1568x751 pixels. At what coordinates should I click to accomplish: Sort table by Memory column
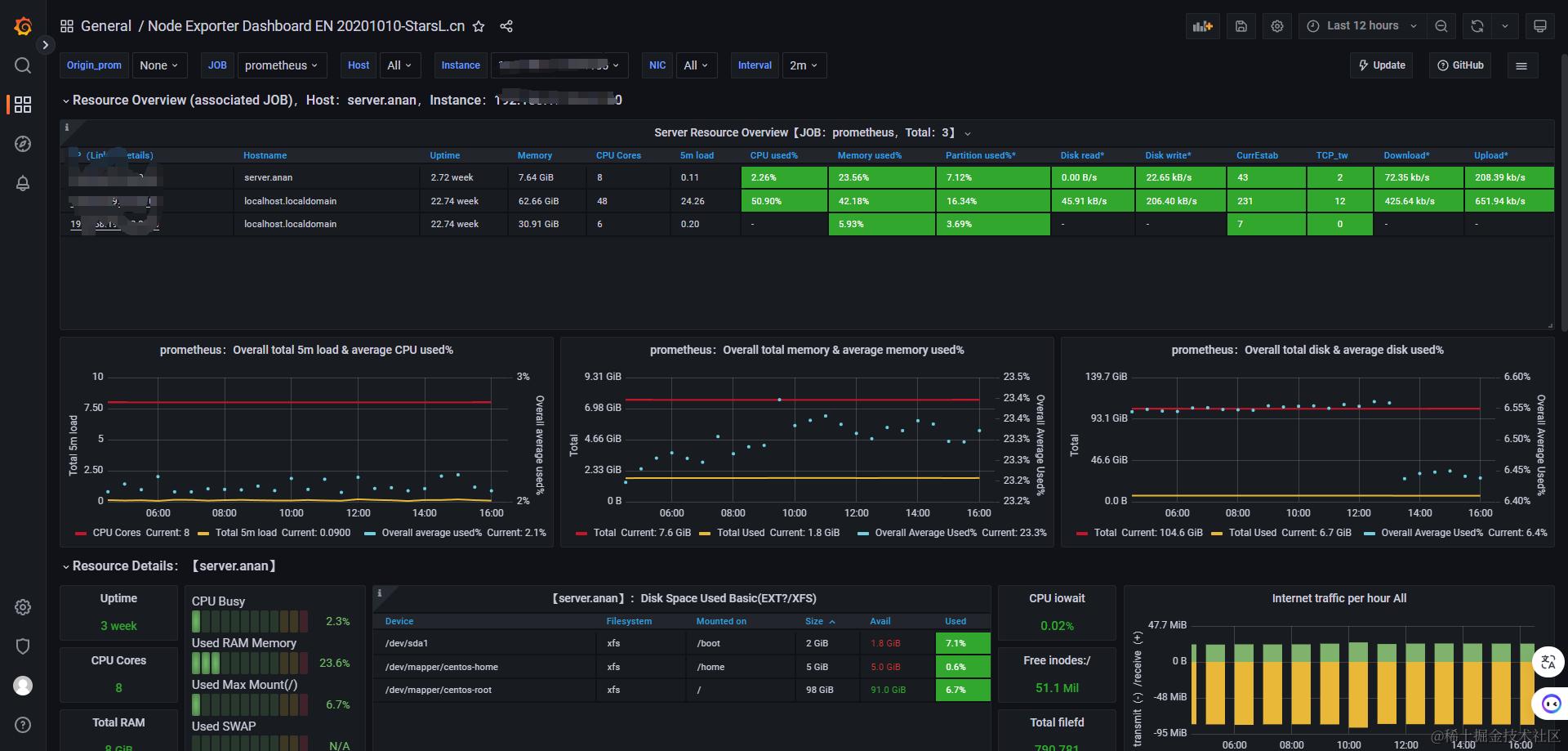(535, 155)
